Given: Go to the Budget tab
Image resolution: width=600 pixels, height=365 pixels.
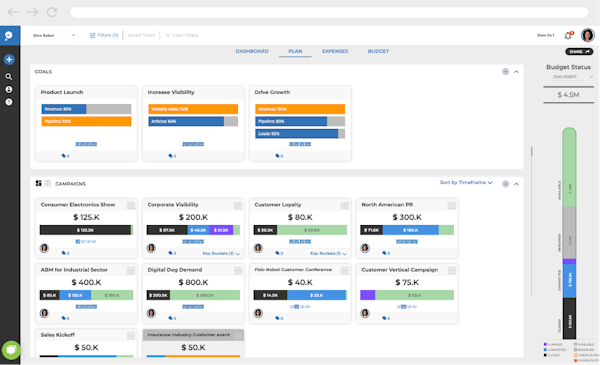Looking at the screenshot, I should 378,51.
